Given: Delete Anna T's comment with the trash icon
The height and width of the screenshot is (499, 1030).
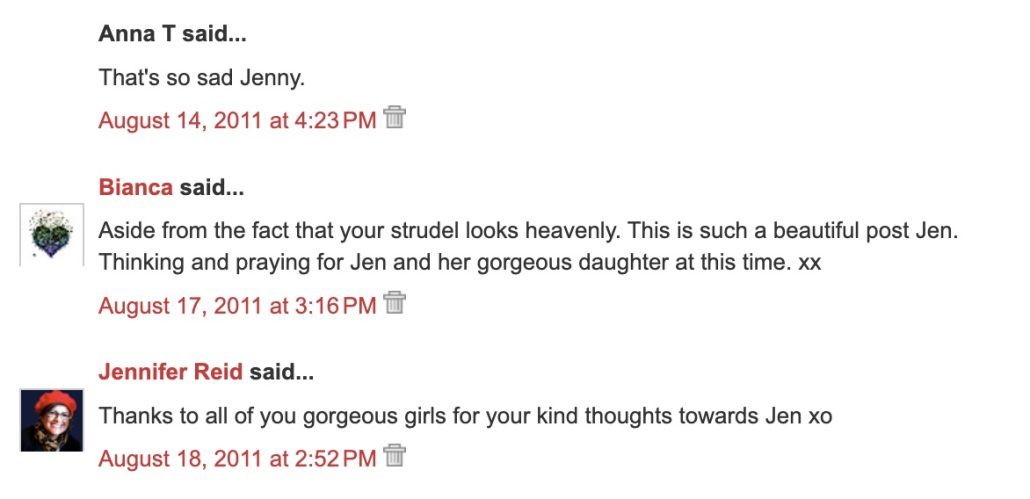Looking at the screenshot, I should [395, 118].
